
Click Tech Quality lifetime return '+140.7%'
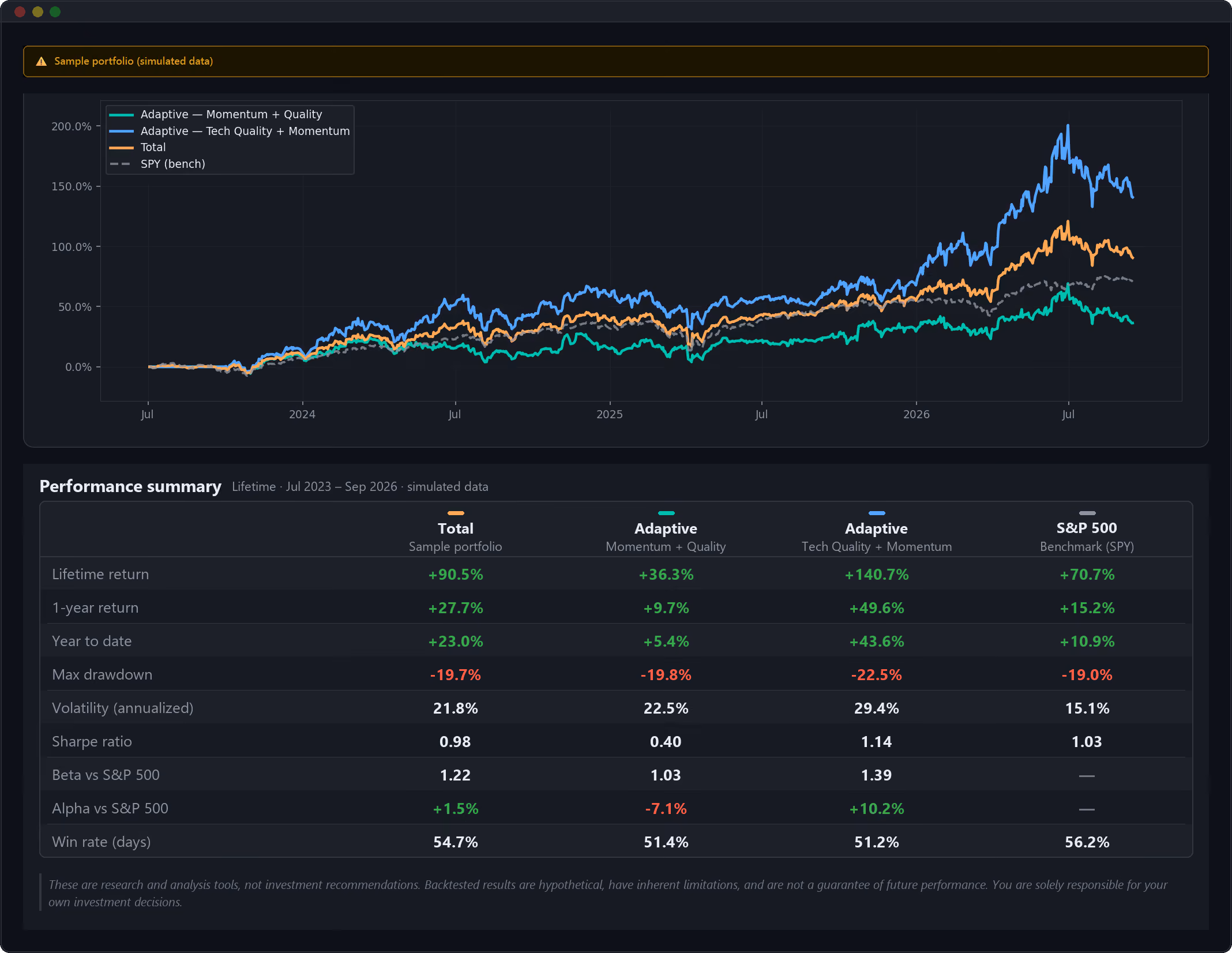pyautogui.click(x=877, y=575)
